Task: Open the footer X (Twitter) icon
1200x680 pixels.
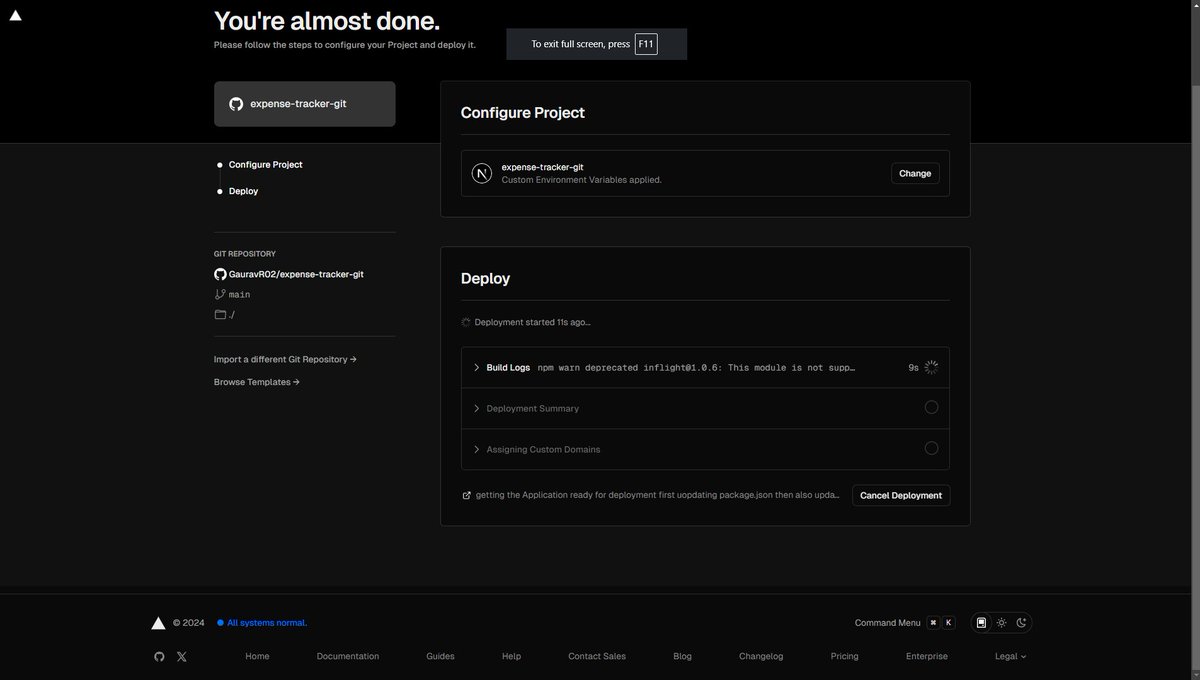Action: click(x=181, y=657)
